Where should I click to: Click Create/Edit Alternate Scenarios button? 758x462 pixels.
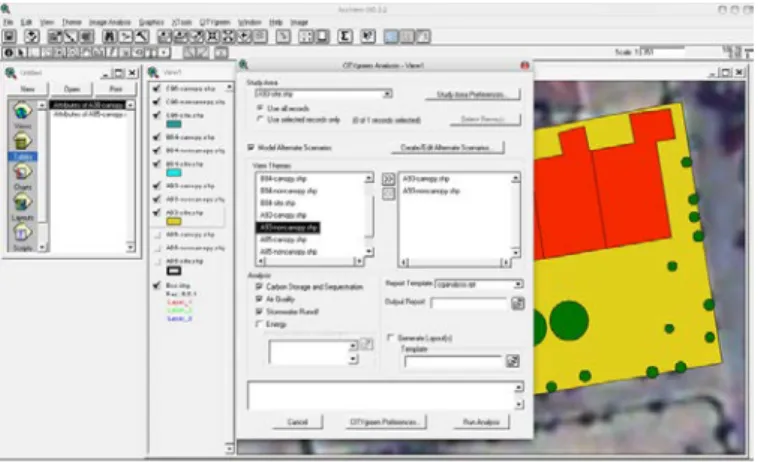(448, 147)
